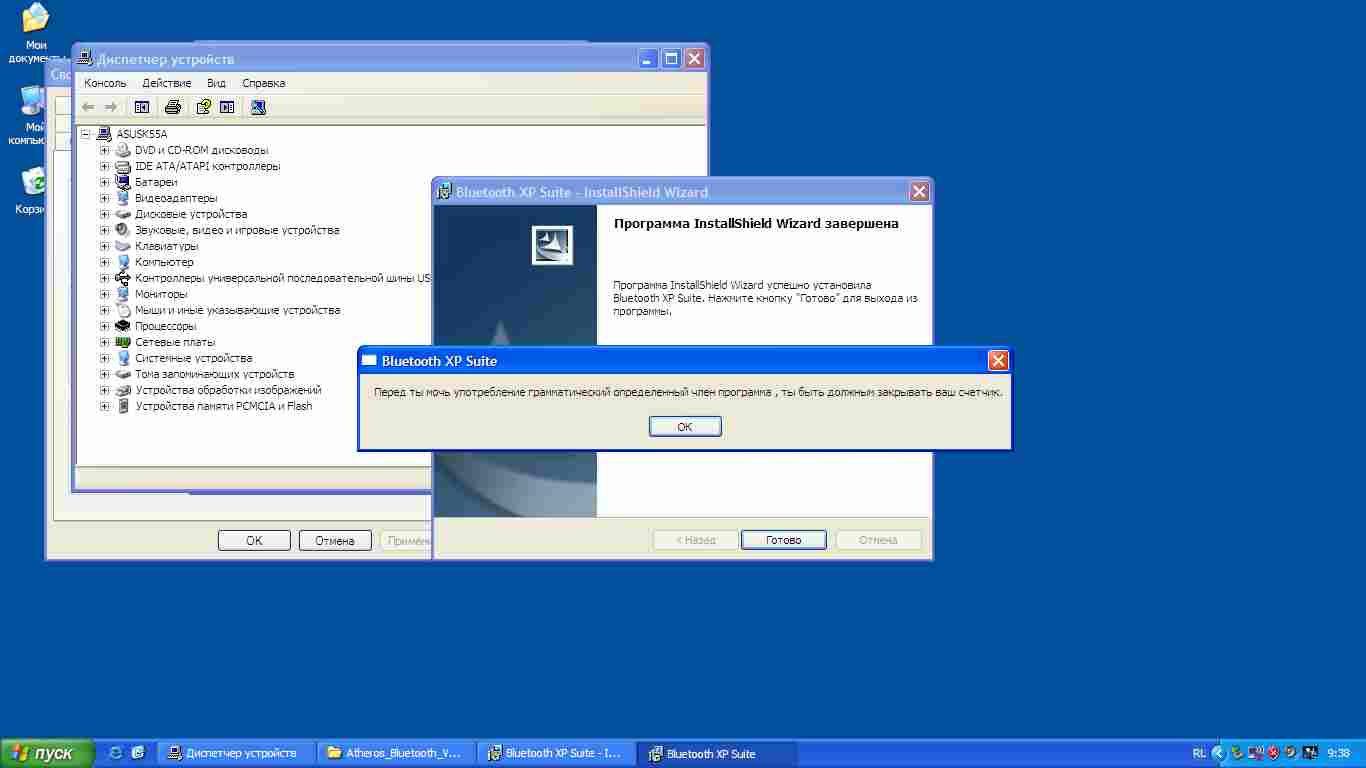Click the Тома запоминающих устройств drive icon

click(123, 374)
